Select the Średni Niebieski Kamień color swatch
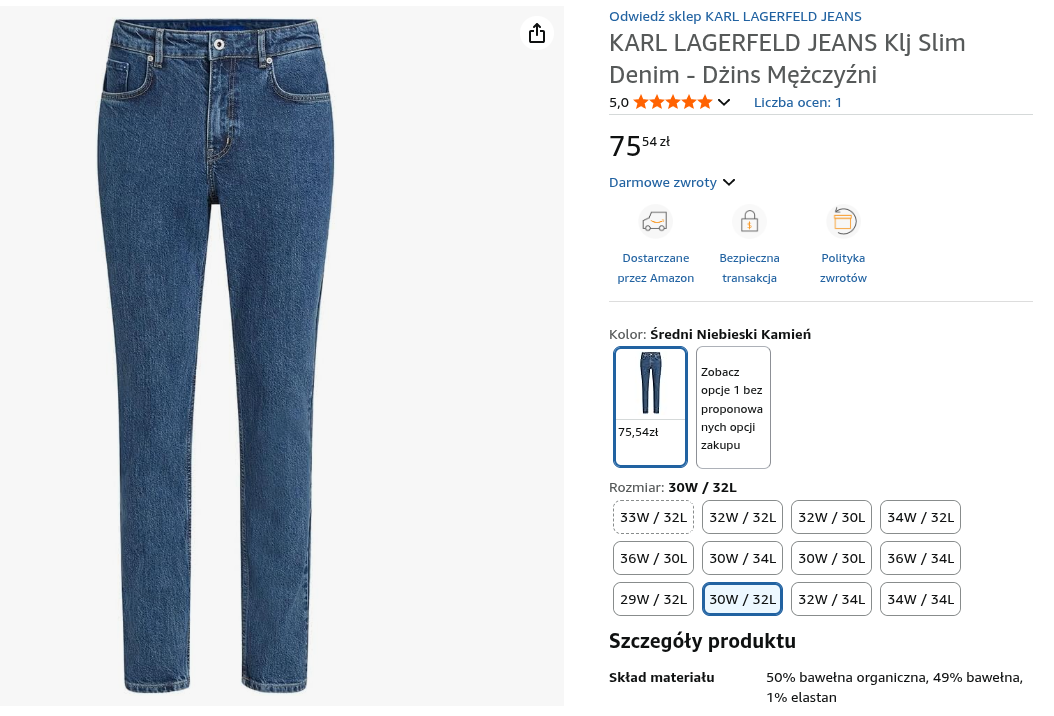This screenshot has width=1054, height=716. (650, 406)
